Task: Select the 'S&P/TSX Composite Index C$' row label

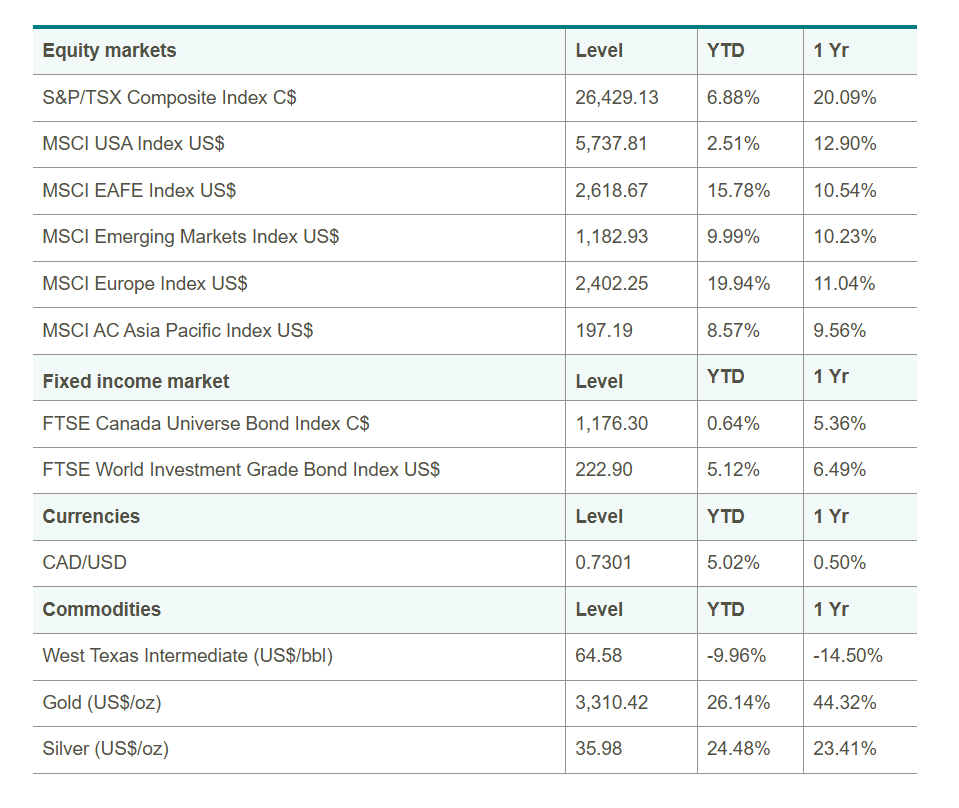Action: click(169, 98)
